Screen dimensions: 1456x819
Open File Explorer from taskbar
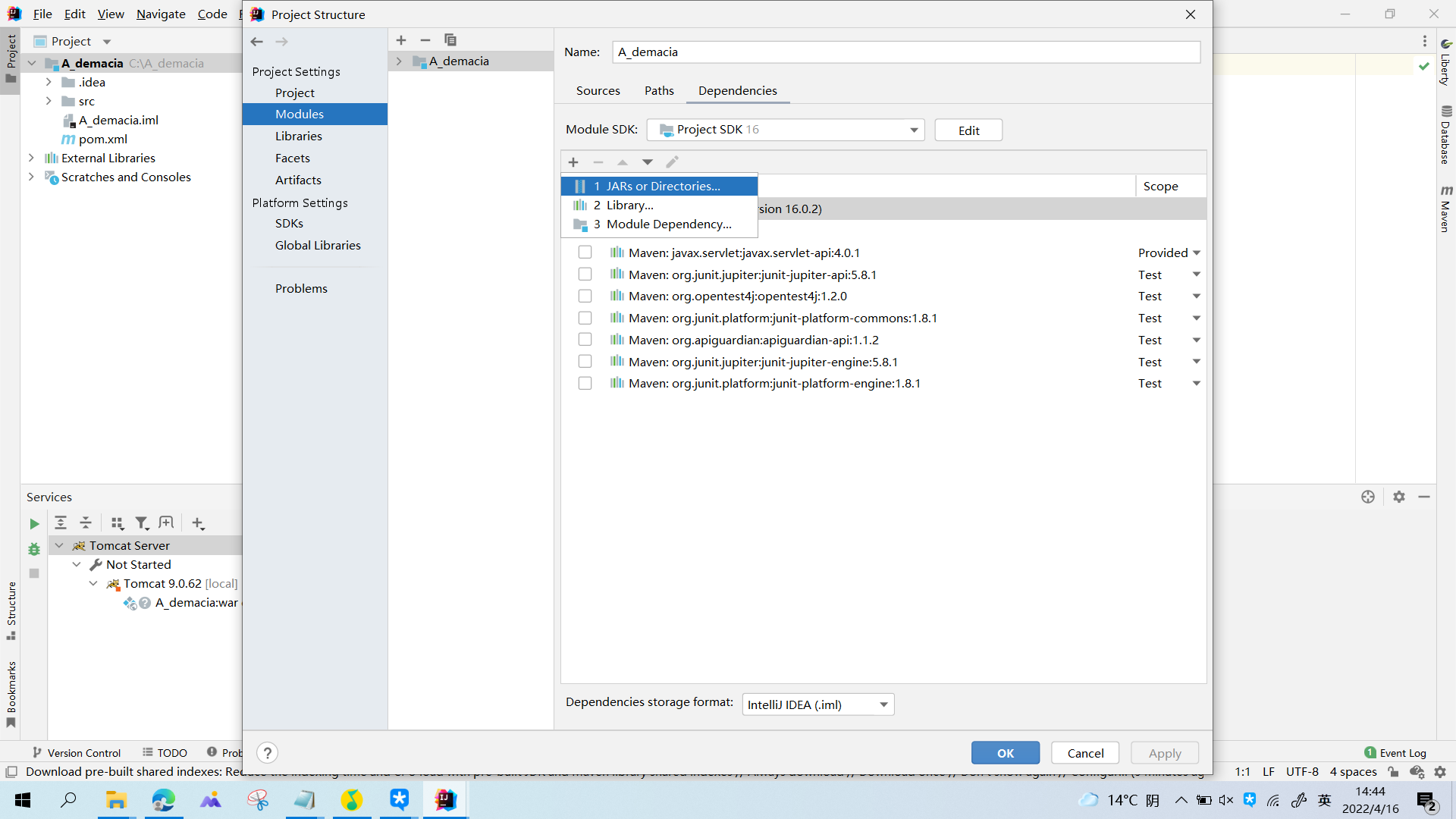pyautogui.click(x=115, y=799)
